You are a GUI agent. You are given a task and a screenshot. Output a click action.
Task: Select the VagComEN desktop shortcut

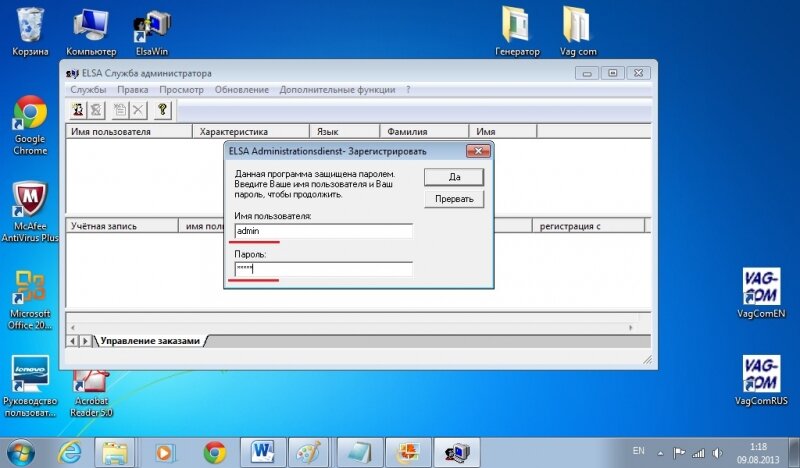[761, 293]
